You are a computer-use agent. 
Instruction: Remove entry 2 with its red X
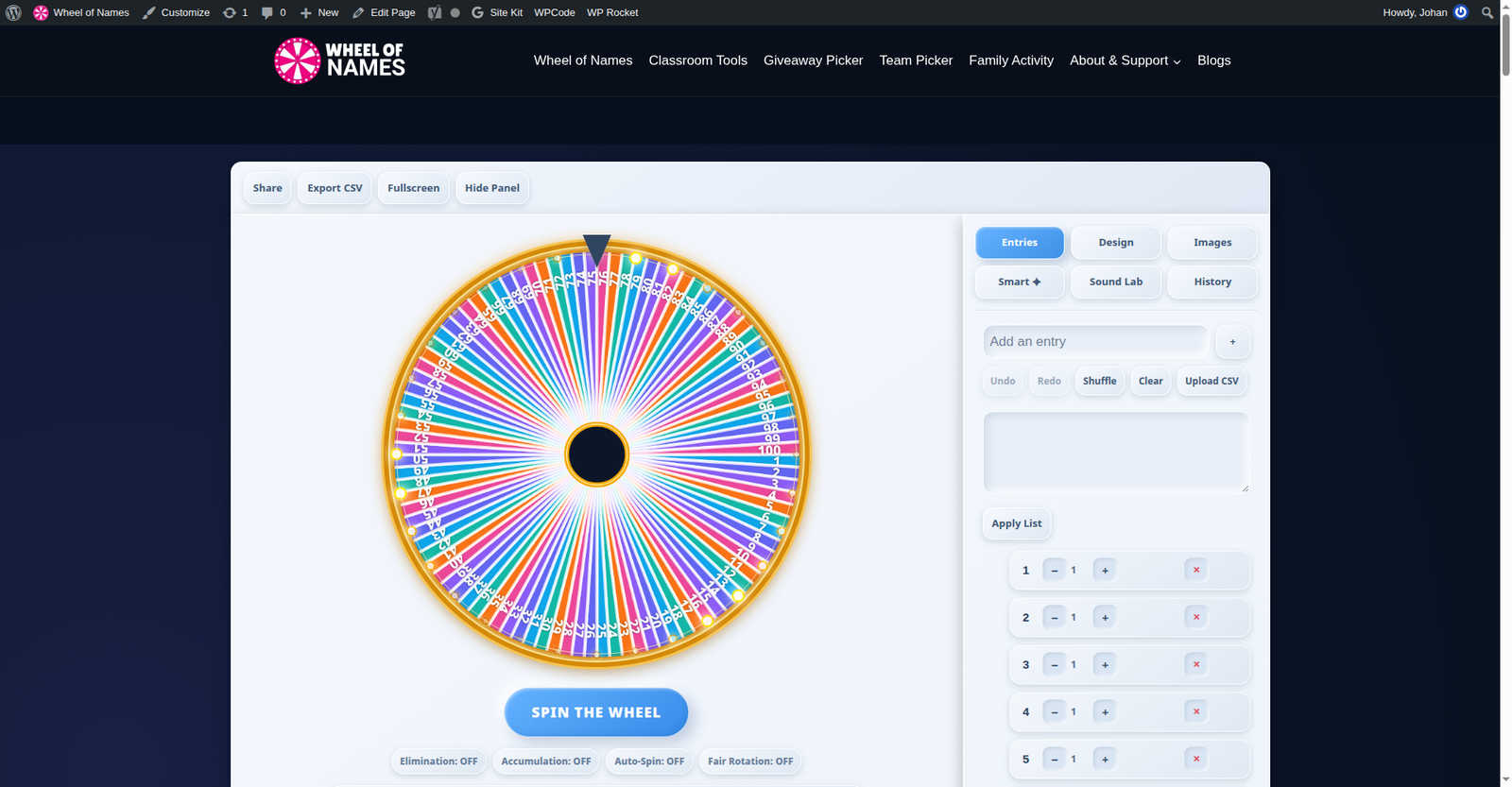tap(1196, 617)
